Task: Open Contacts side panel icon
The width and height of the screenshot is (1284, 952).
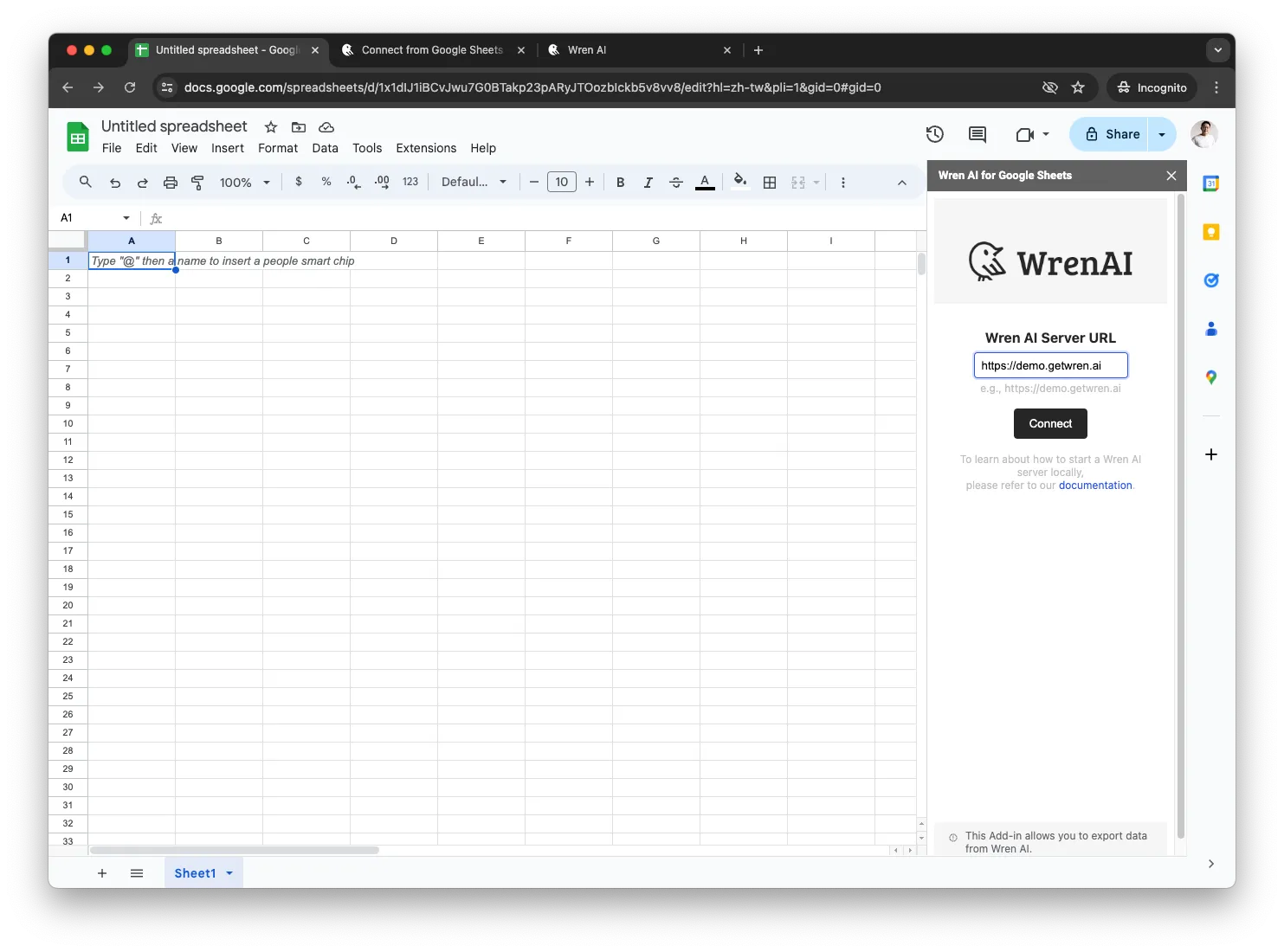Action: (1211, 329)
